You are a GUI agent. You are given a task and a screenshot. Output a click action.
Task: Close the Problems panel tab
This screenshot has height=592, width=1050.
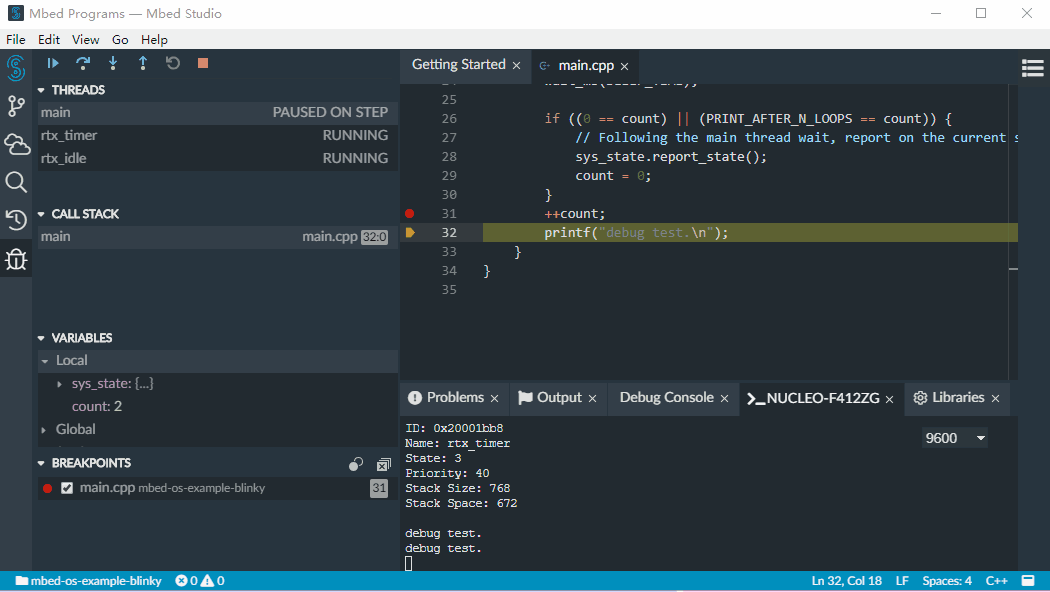coord(494,398)
